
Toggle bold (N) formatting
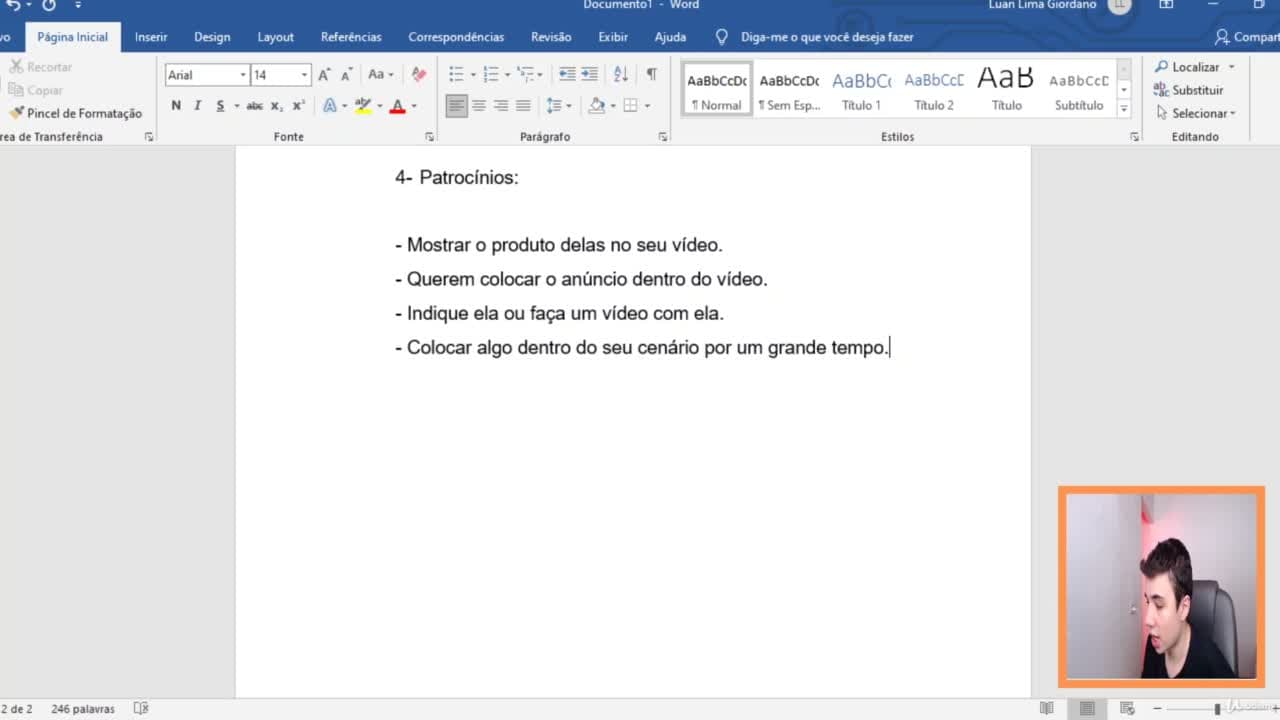pyautogui.click(x=176, y=106)
